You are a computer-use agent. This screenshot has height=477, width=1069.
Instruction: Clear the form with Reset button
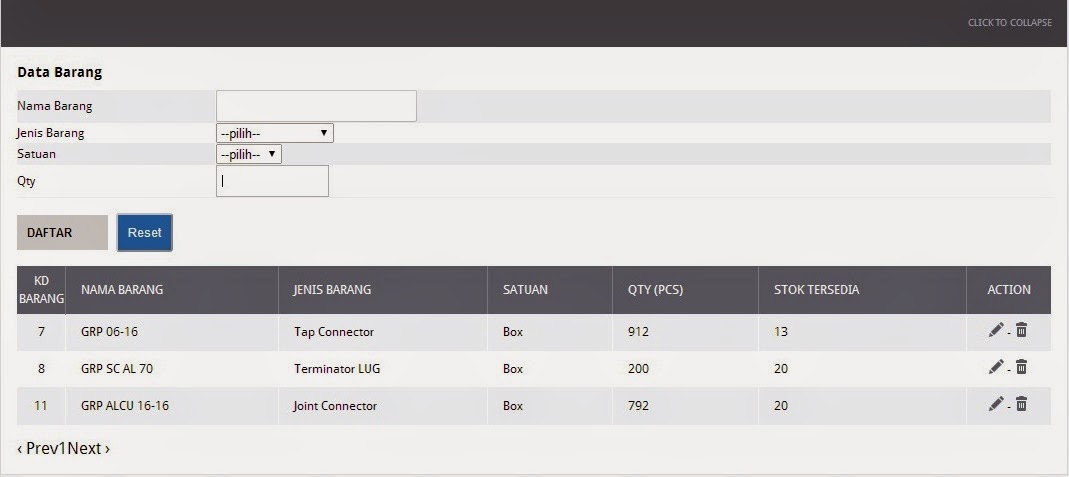(145, 232)
